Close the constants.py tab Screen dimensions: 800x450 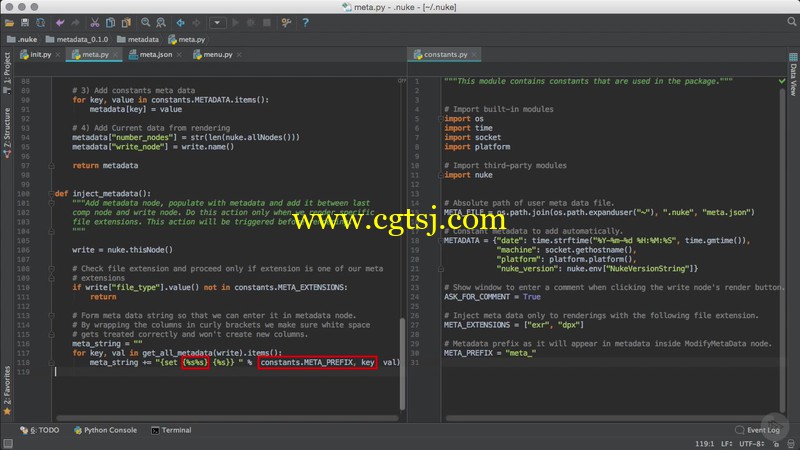[474, 55]
